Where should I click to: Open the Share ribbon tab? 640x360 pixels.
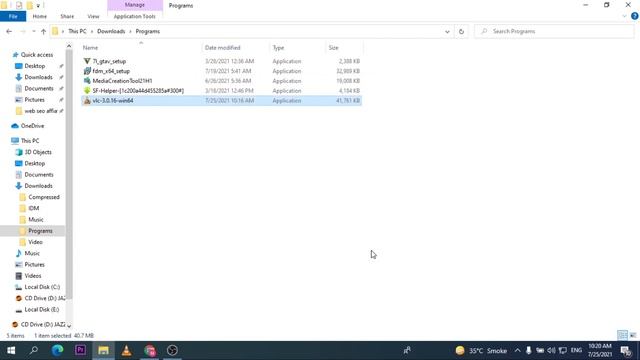coord(67,16)
